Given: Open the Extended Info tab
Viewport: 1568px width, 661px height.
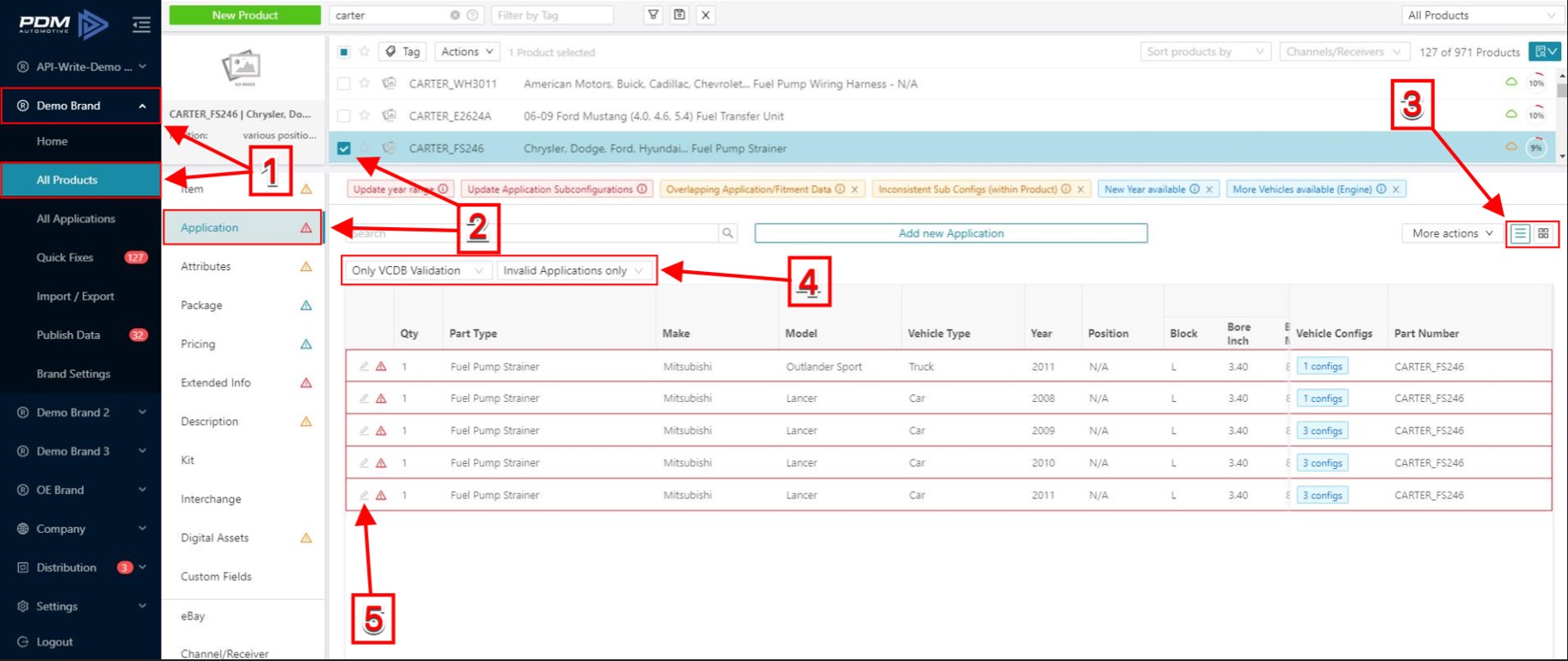Looking at the screenshot, I should 243,382.
